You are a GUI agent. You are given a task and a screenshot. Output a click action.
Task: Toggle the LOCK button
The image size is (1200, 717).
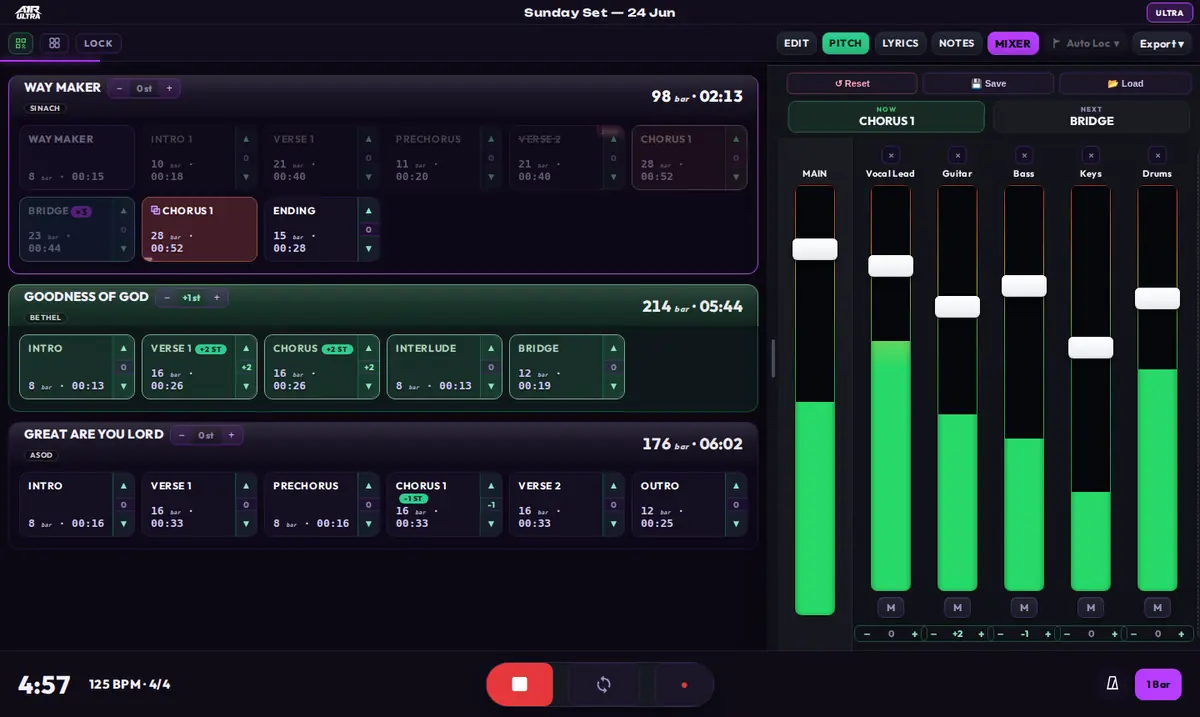point(98,43)
